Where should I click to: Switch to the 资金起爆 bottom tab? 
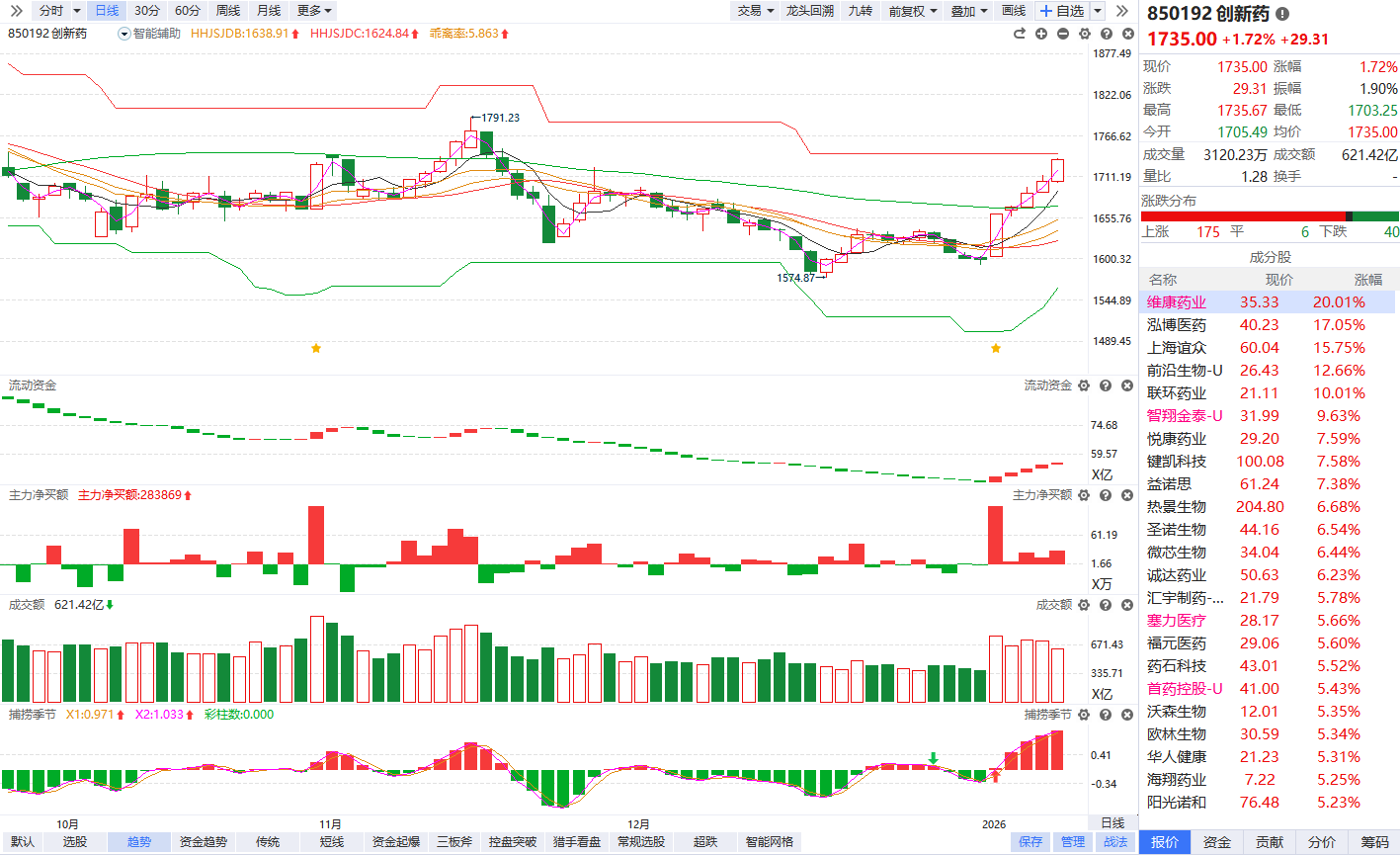[396, 842]
